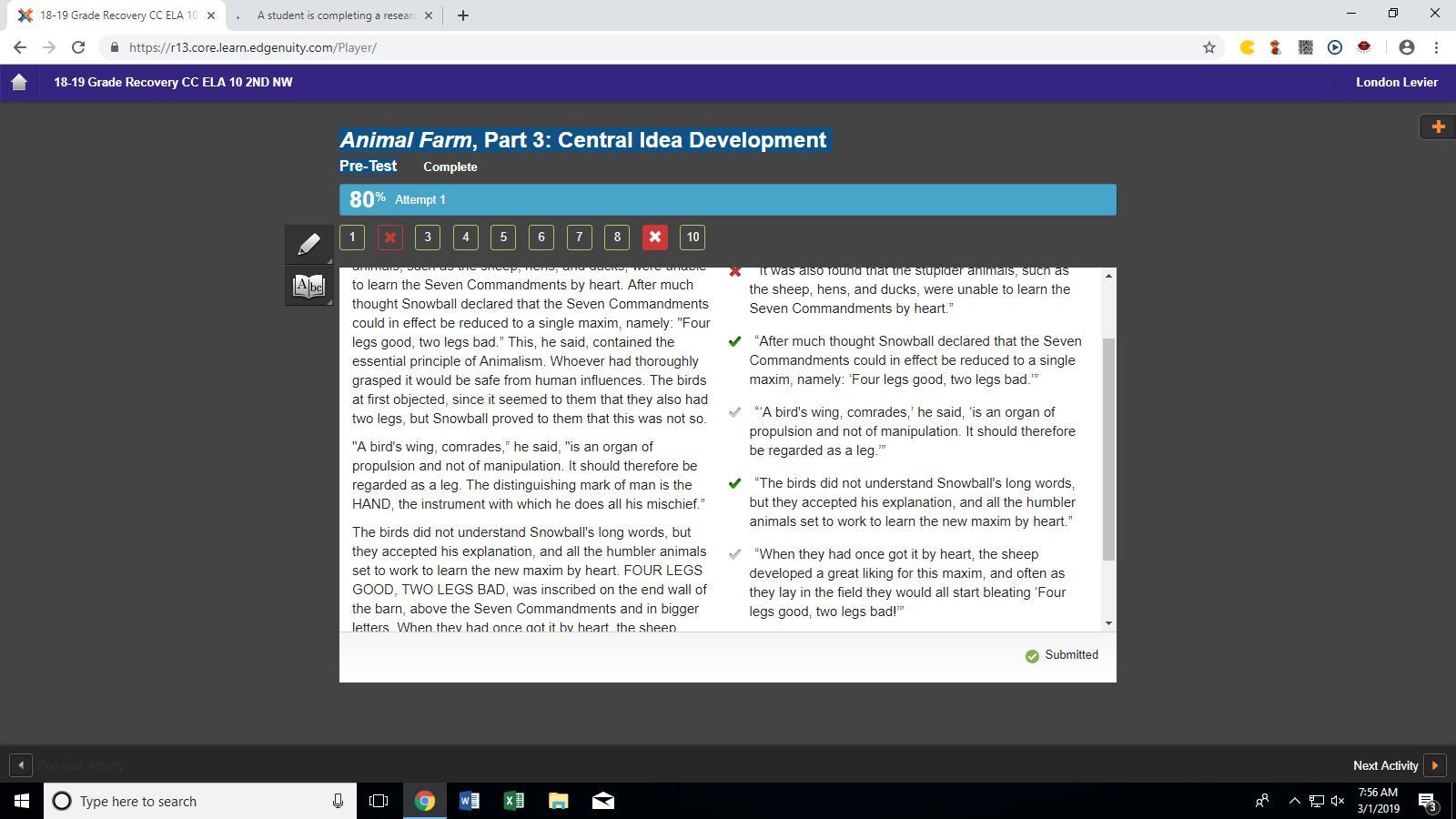This screenshot has height=819, width=1456.
Task: Select answer "The birds did not understand"
Action: point(913,502)
